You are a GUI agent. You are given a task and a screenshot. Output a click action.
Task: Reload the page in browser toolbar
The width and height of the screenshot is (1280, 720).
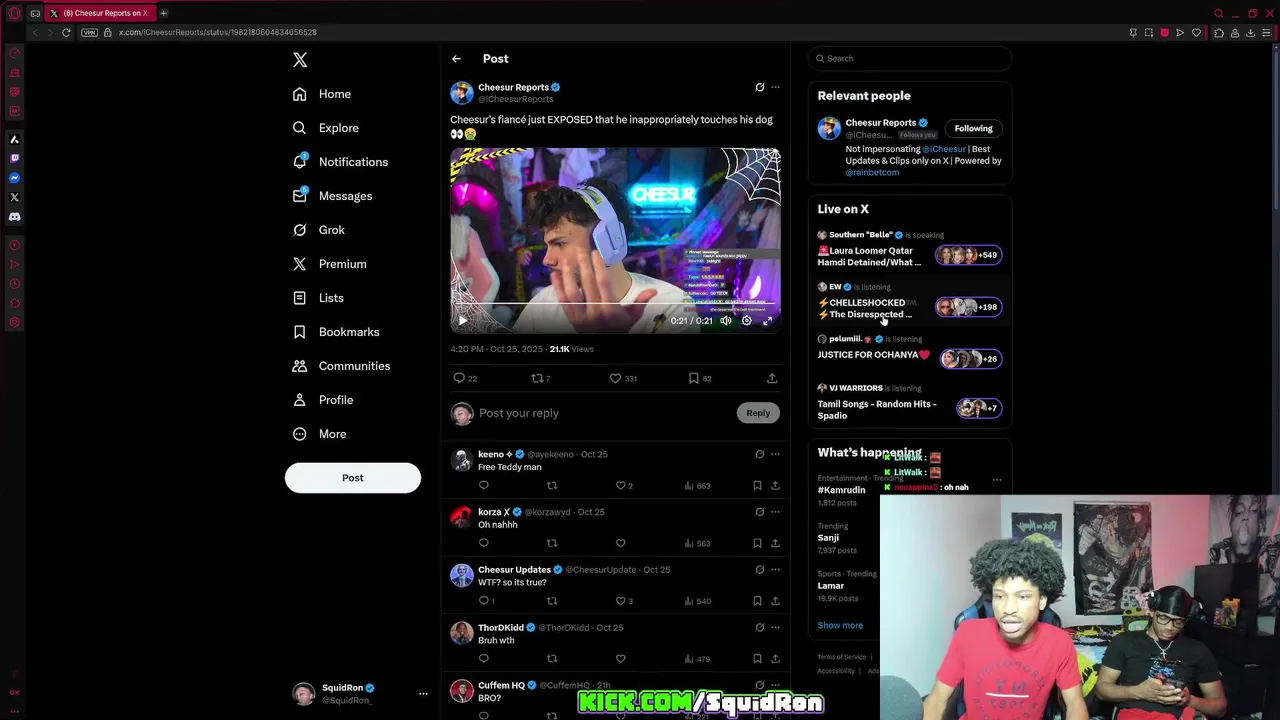pos(66,32)
